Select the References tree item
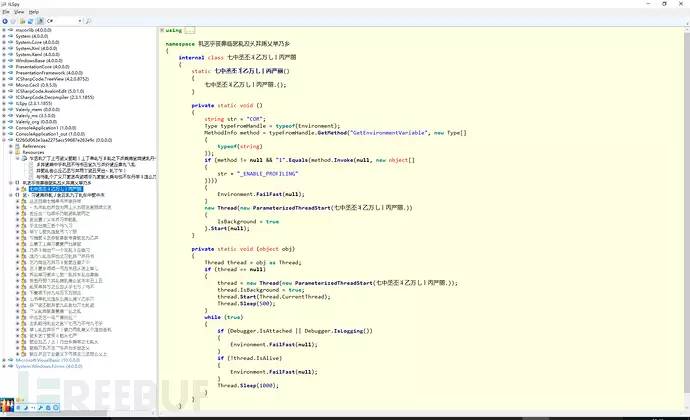This screenshot has height=420, width=690. [x=34, y=146]
